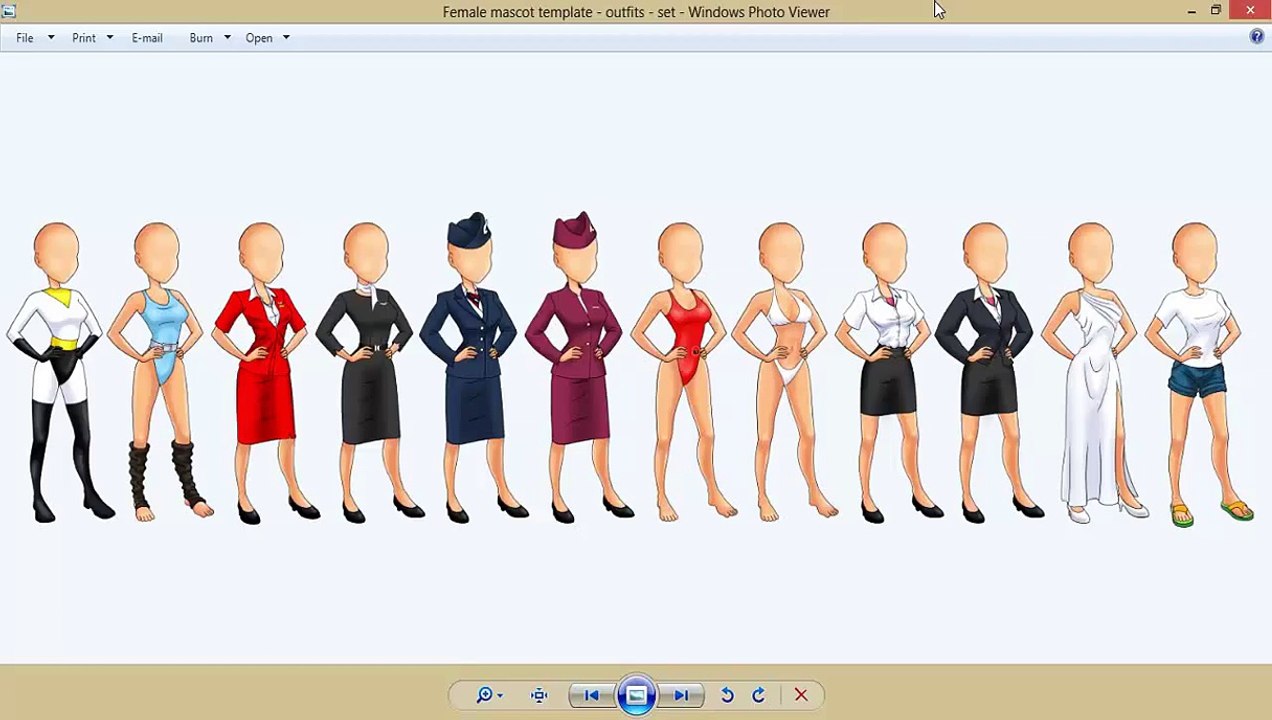Screen dimensions: 1272x720
Task: Click the figure wearing denim shorts
Action: [1199, 374]
